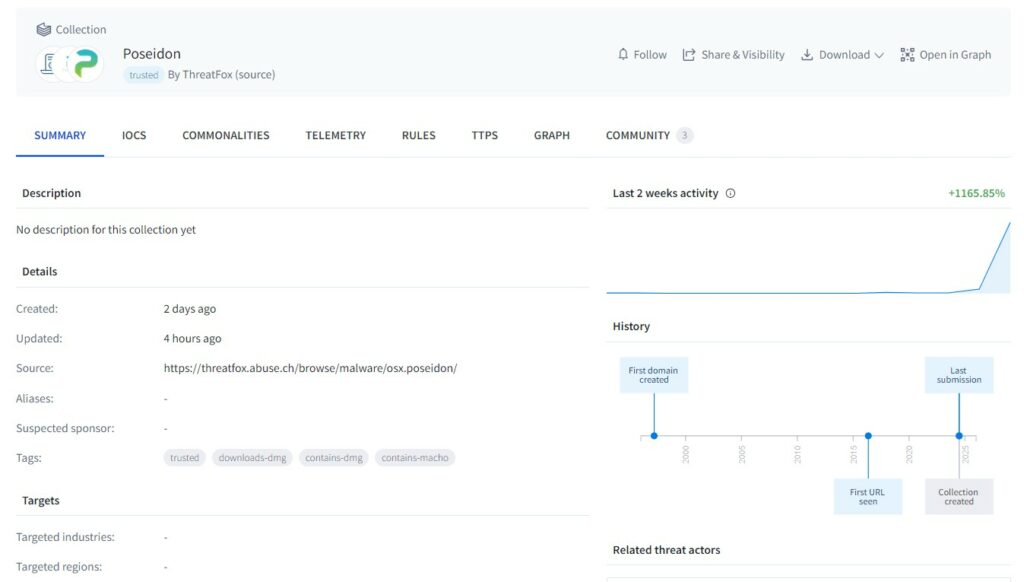Click the Collection stack icon
This screenshot has height=582, width=1024.
[43, 30]
